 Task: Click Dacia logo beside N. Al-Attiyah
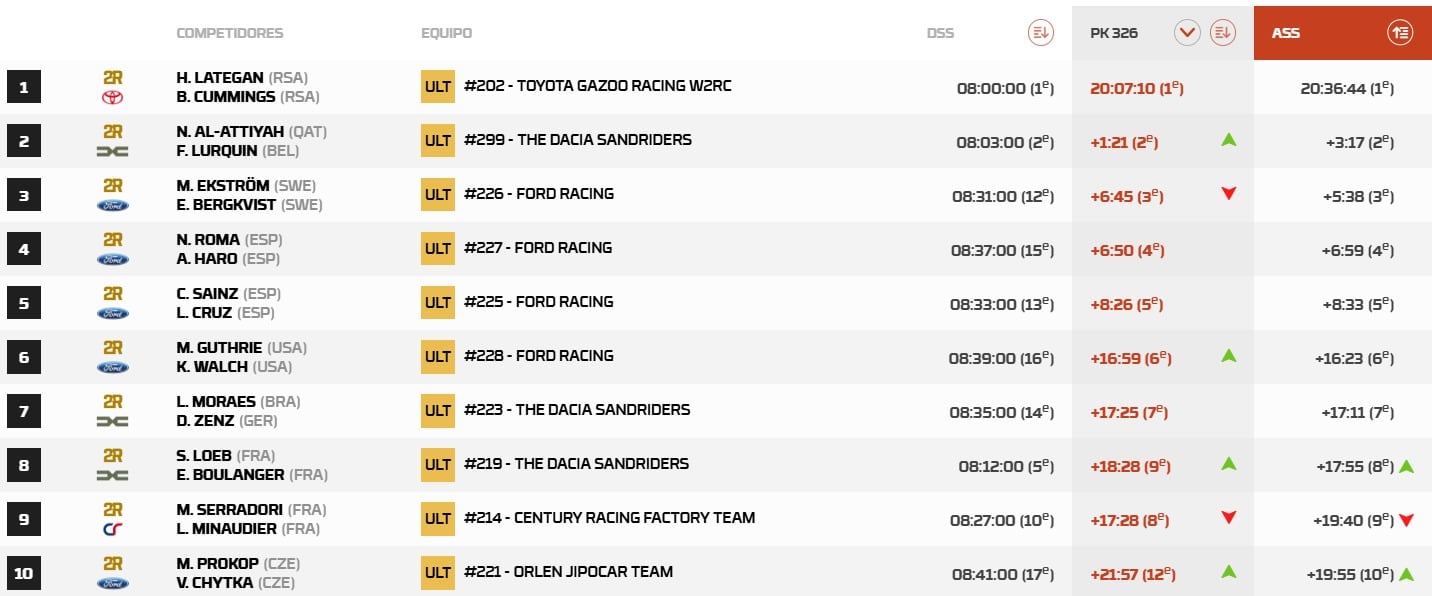[x=112, y=151]
